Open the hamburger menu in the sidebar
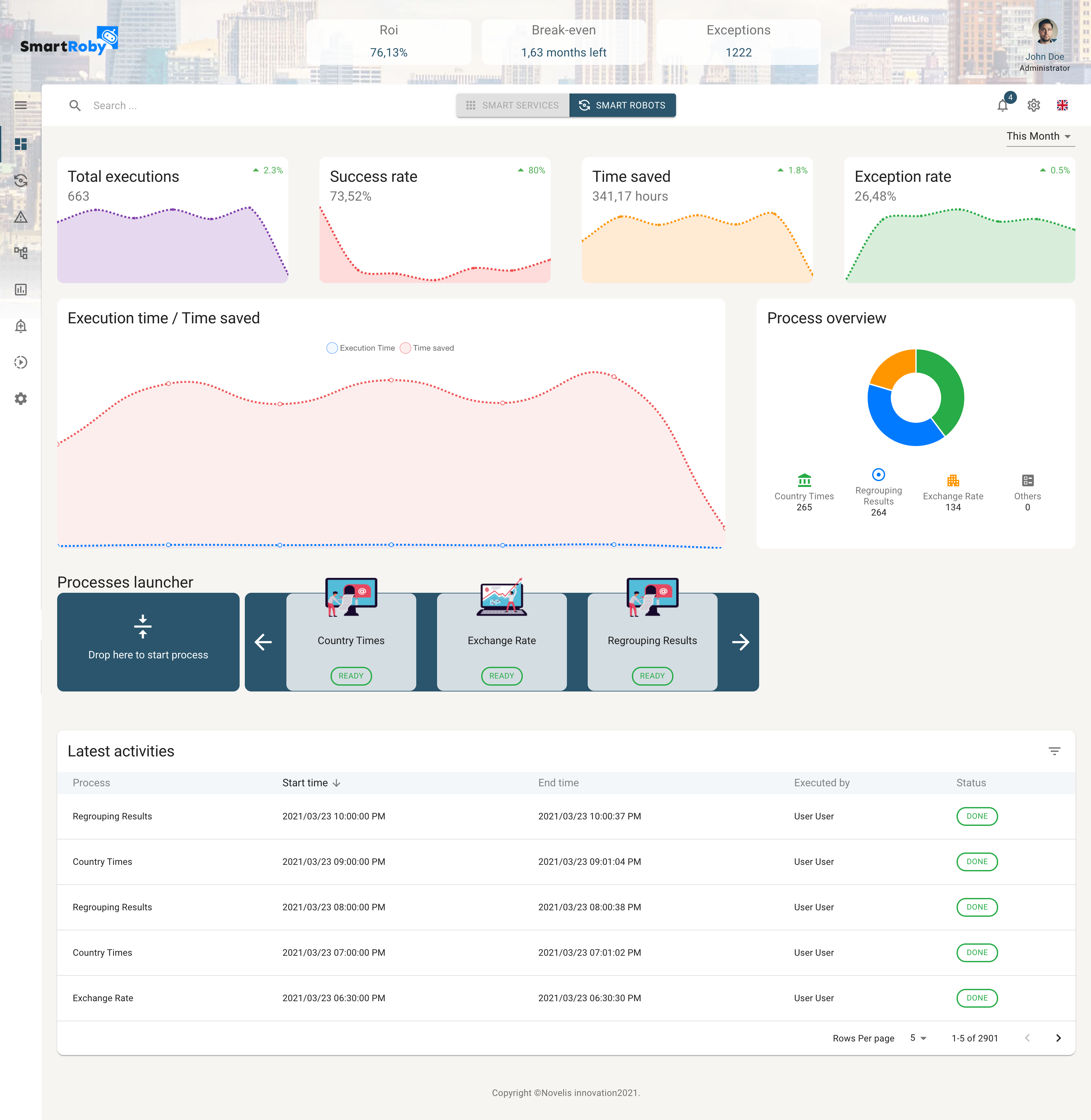Viewport: 1091px width, 1120px height. [x=21, y=106]
